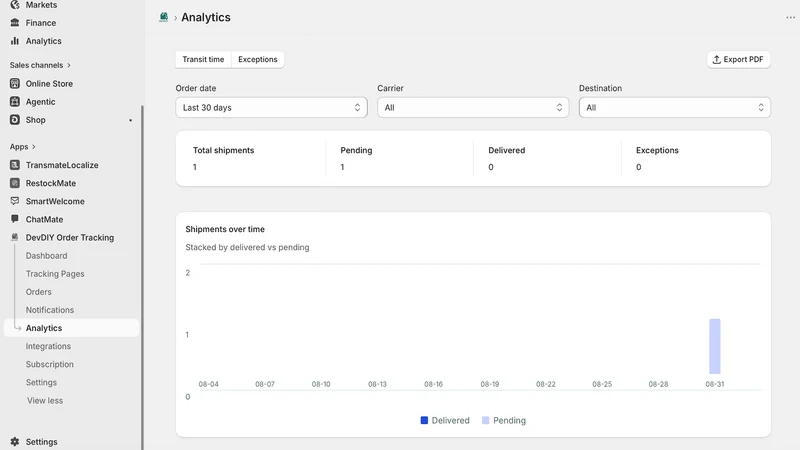Click the Online Store icon

(15, 83)
